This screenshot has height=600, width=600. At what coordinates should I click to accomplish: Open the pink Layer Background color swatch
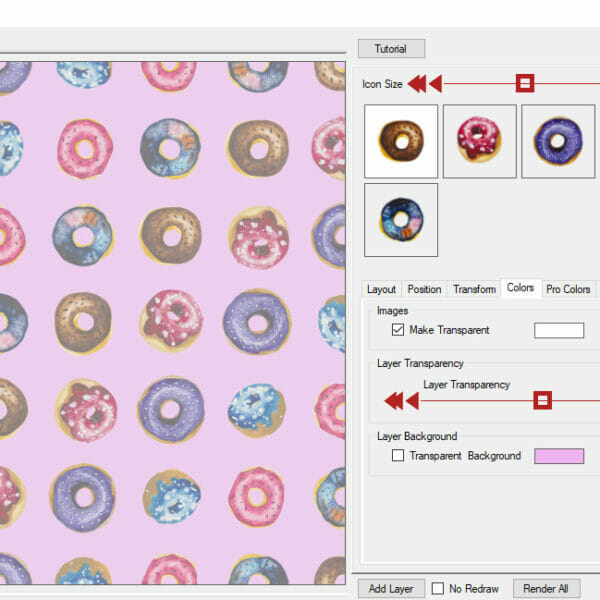(559, 456)
